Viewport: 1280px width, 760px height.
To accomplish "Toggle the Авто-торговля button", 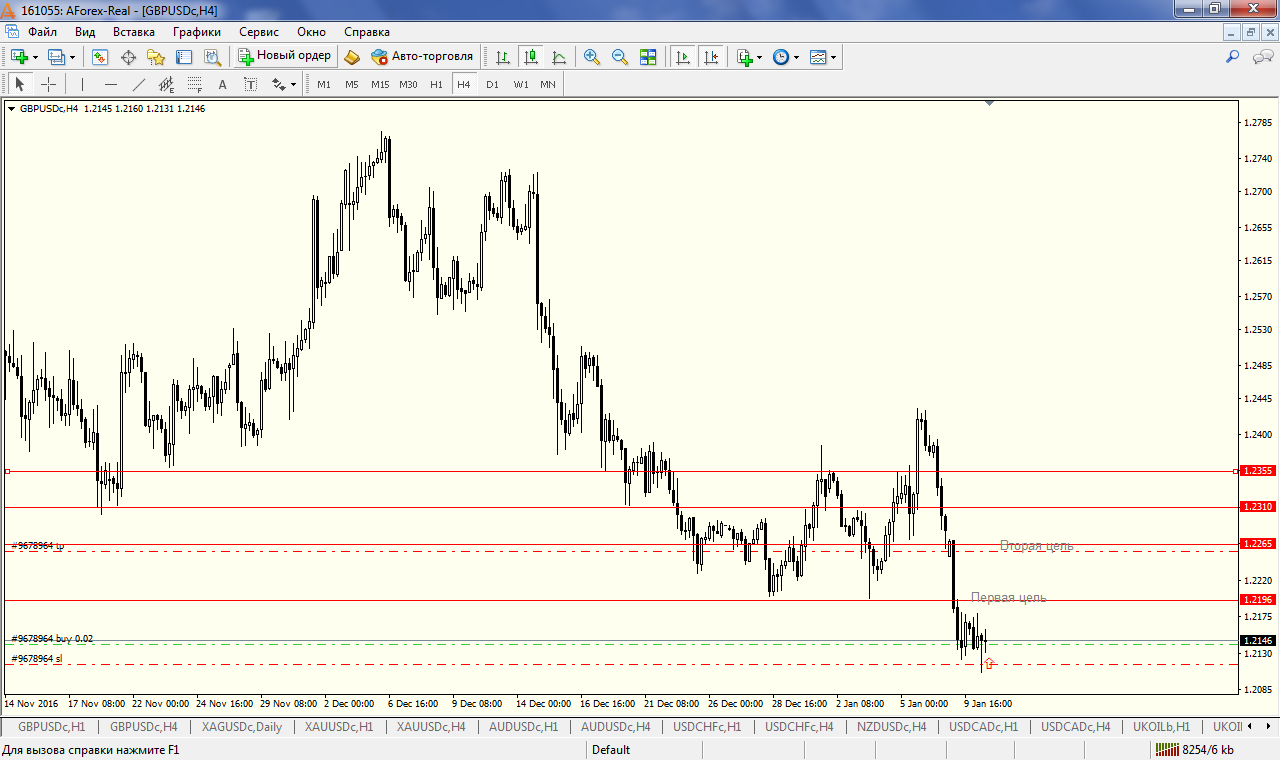I will (421, 57).
